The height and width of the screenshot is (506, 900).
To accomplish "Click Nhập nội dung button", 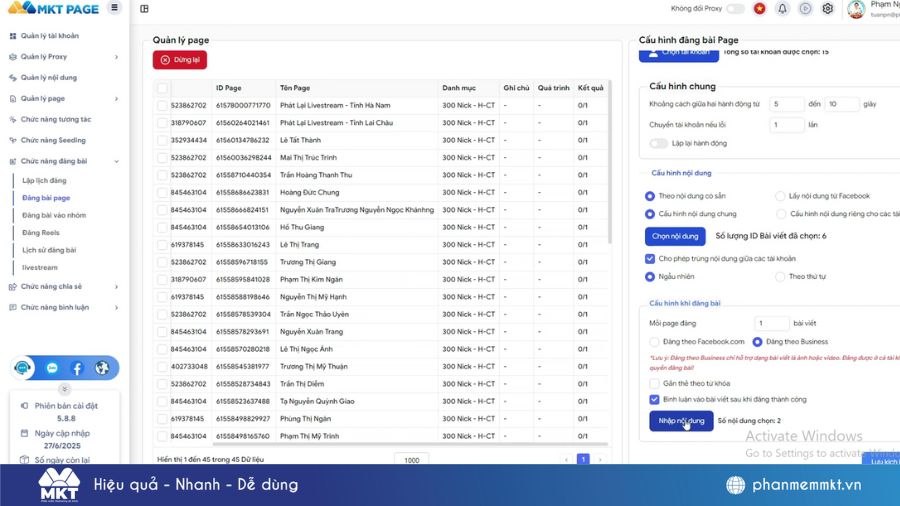I will tap(681, 421).
